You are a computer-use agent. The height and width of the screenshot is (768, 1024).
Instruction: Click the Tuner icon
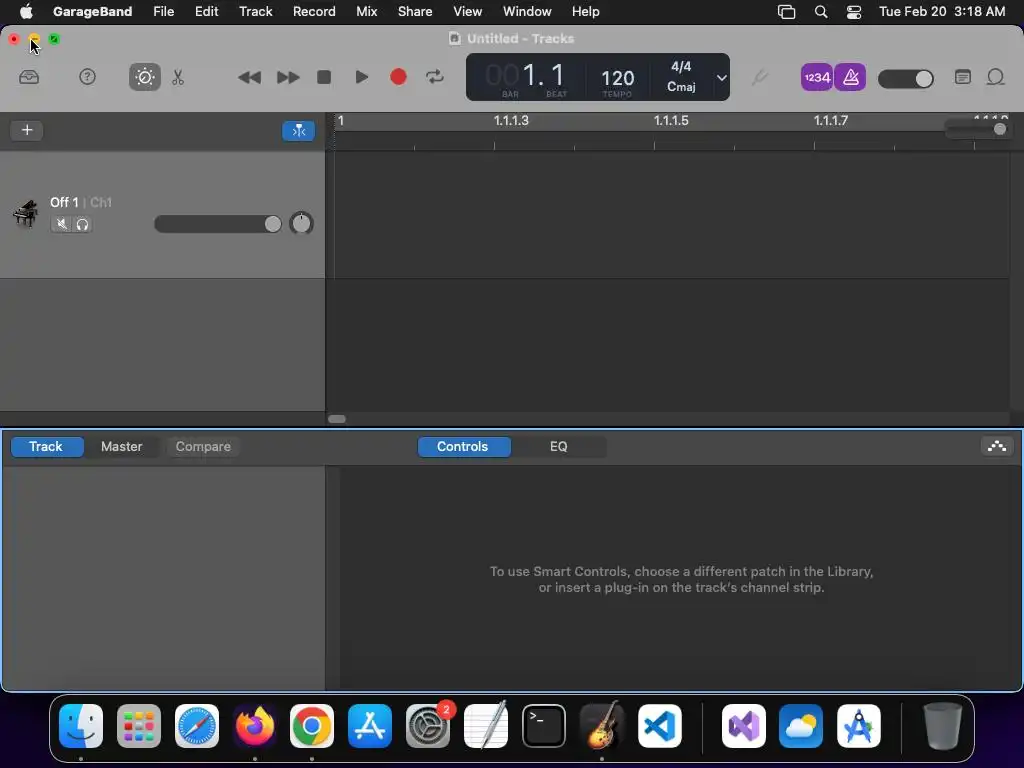coord(759,78)
